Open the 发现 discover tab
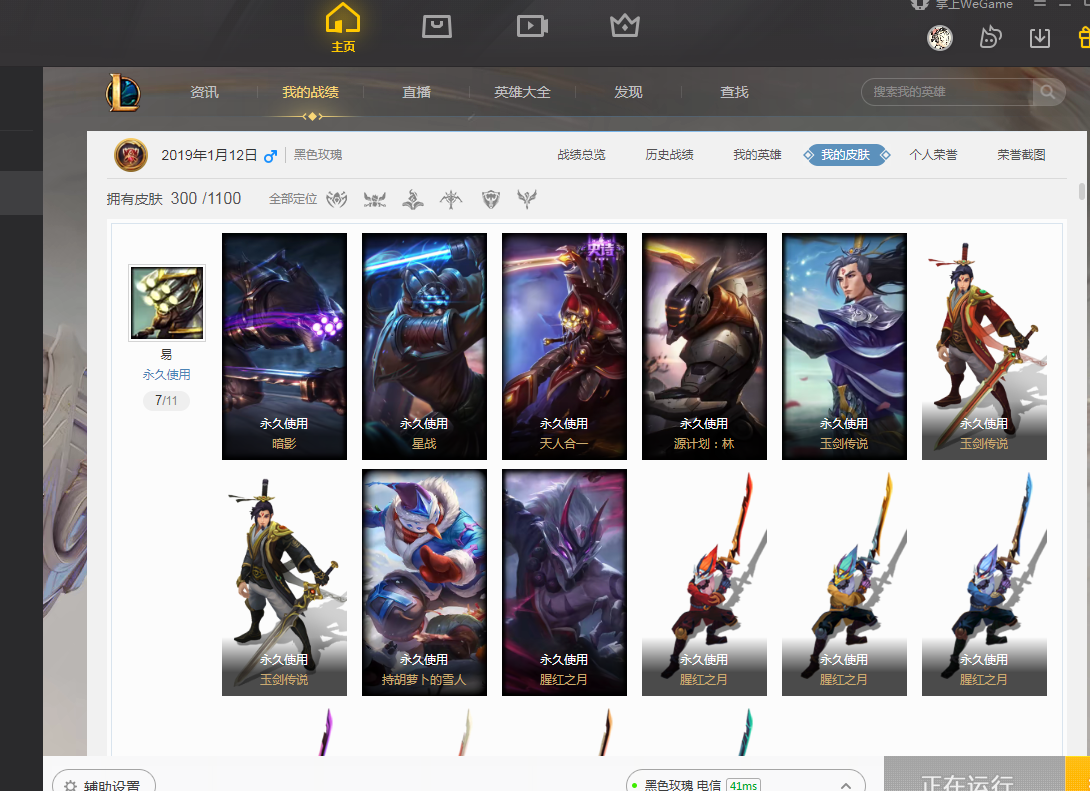This screenshot has height=791, width=1090. coord(628,92)
